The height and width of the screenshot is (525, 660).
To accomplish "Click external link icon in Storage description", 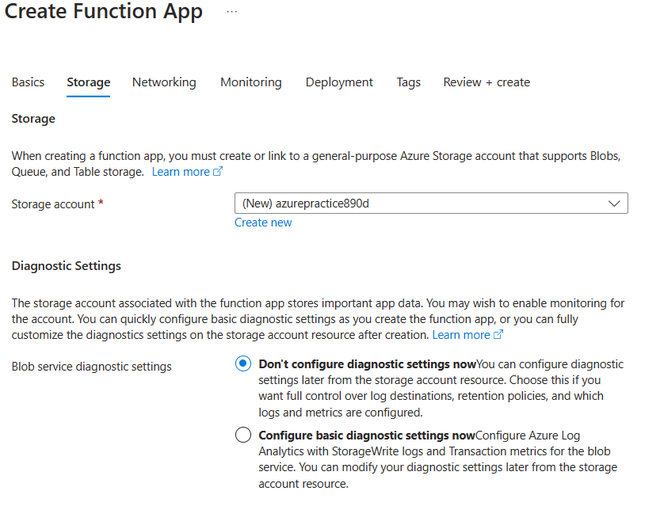I will (218, 172).
